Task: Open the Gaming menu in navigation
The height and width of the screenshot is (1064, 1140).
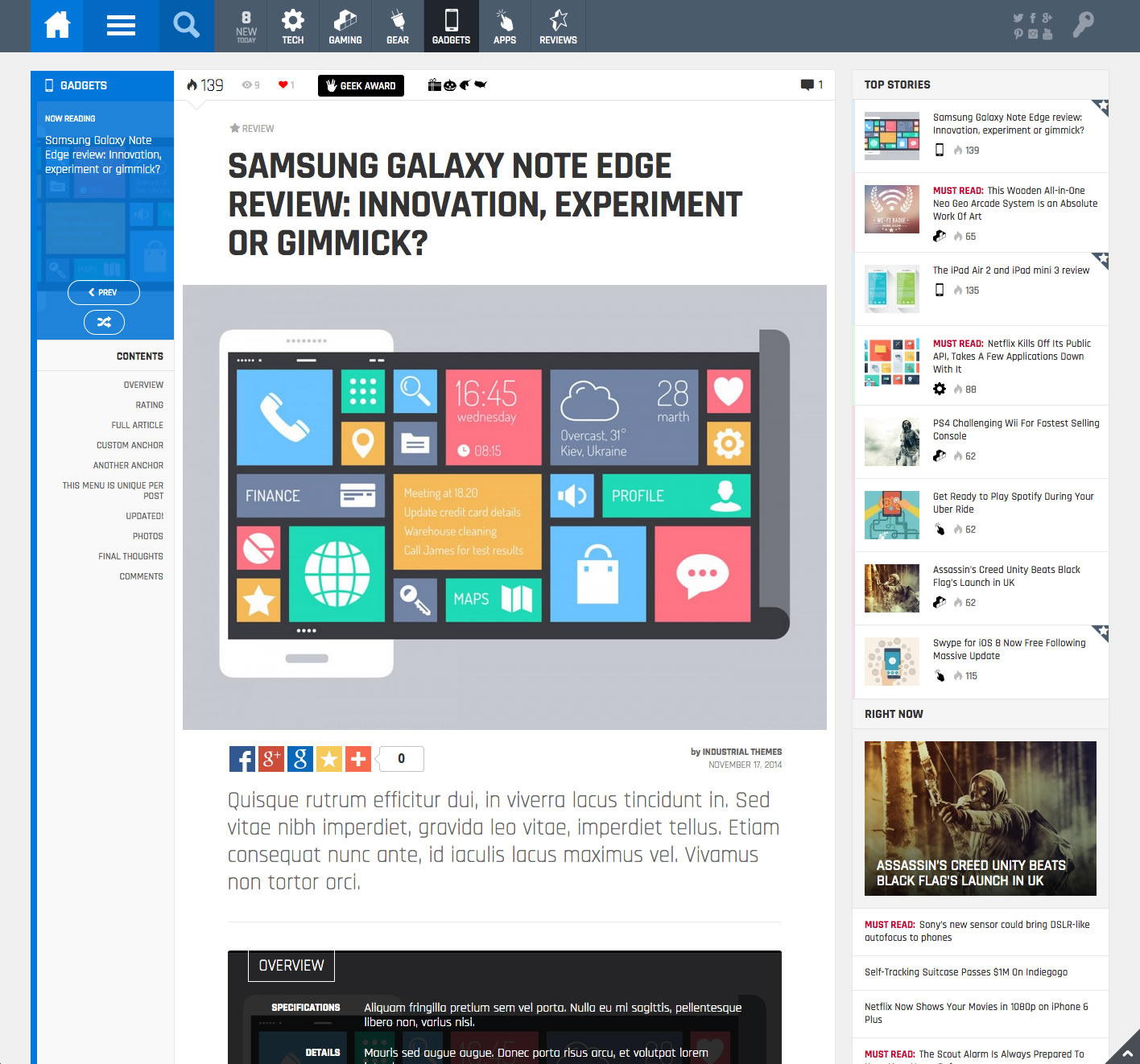Action: [x=345, y=27]
